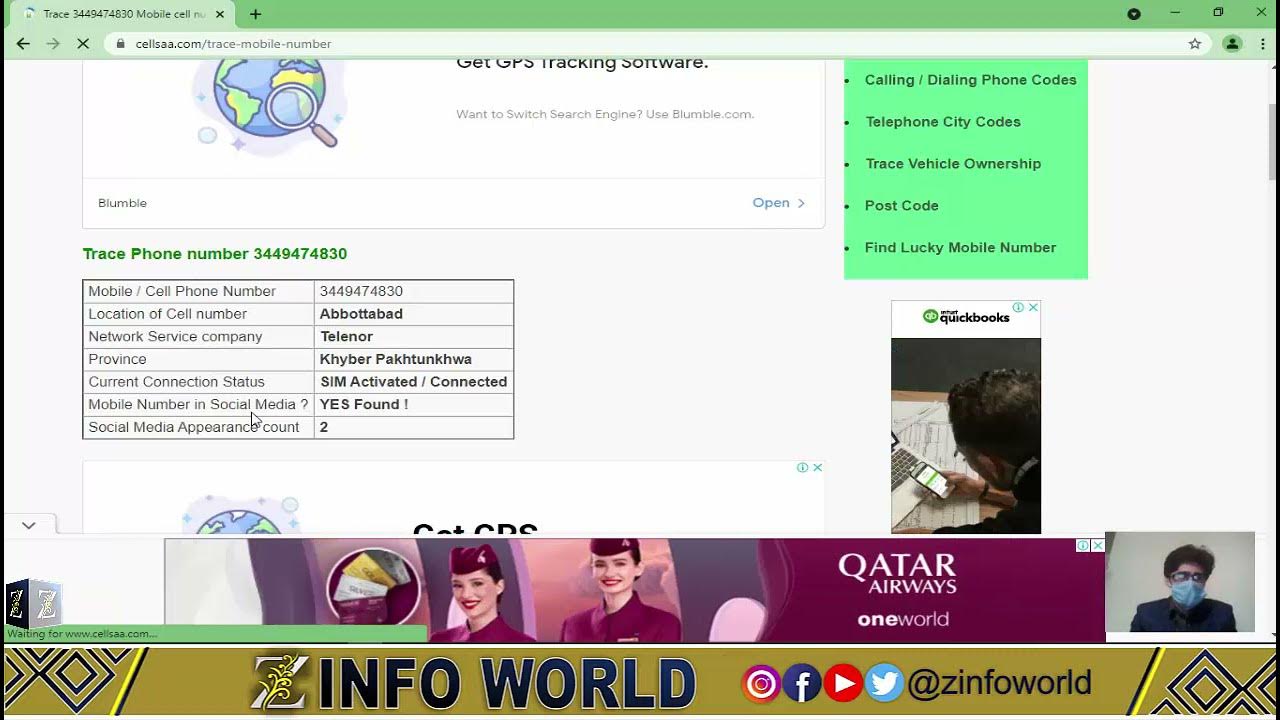This screenshot has height=720, width=1280.
Task: Click 'Trace Phone number 3449474830' heading
Action: (215, 254)
